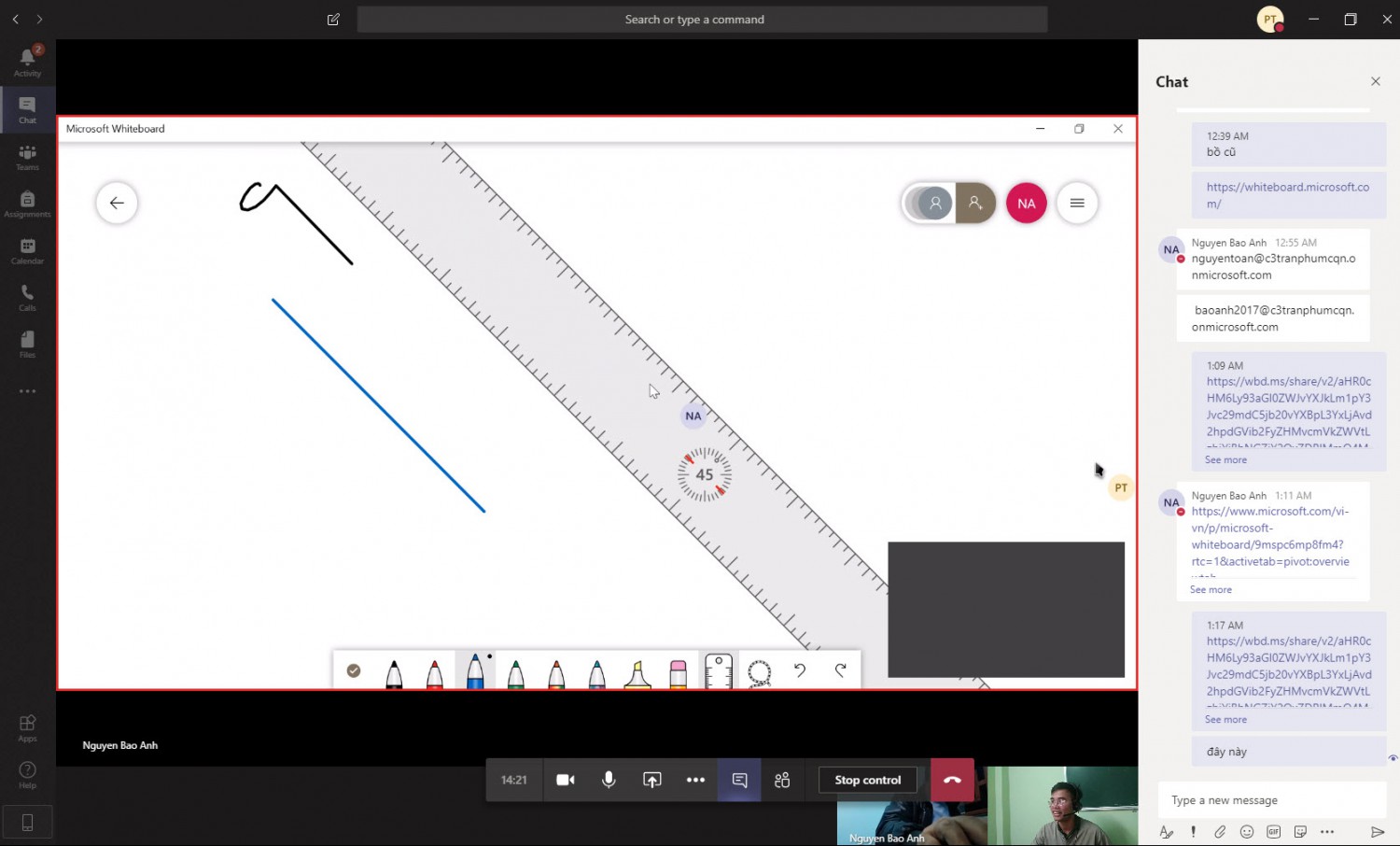Open whiteboard.microsoft.com link in chat
The width and height of the screenshot is (1400, 846).
pos(1288,195)
